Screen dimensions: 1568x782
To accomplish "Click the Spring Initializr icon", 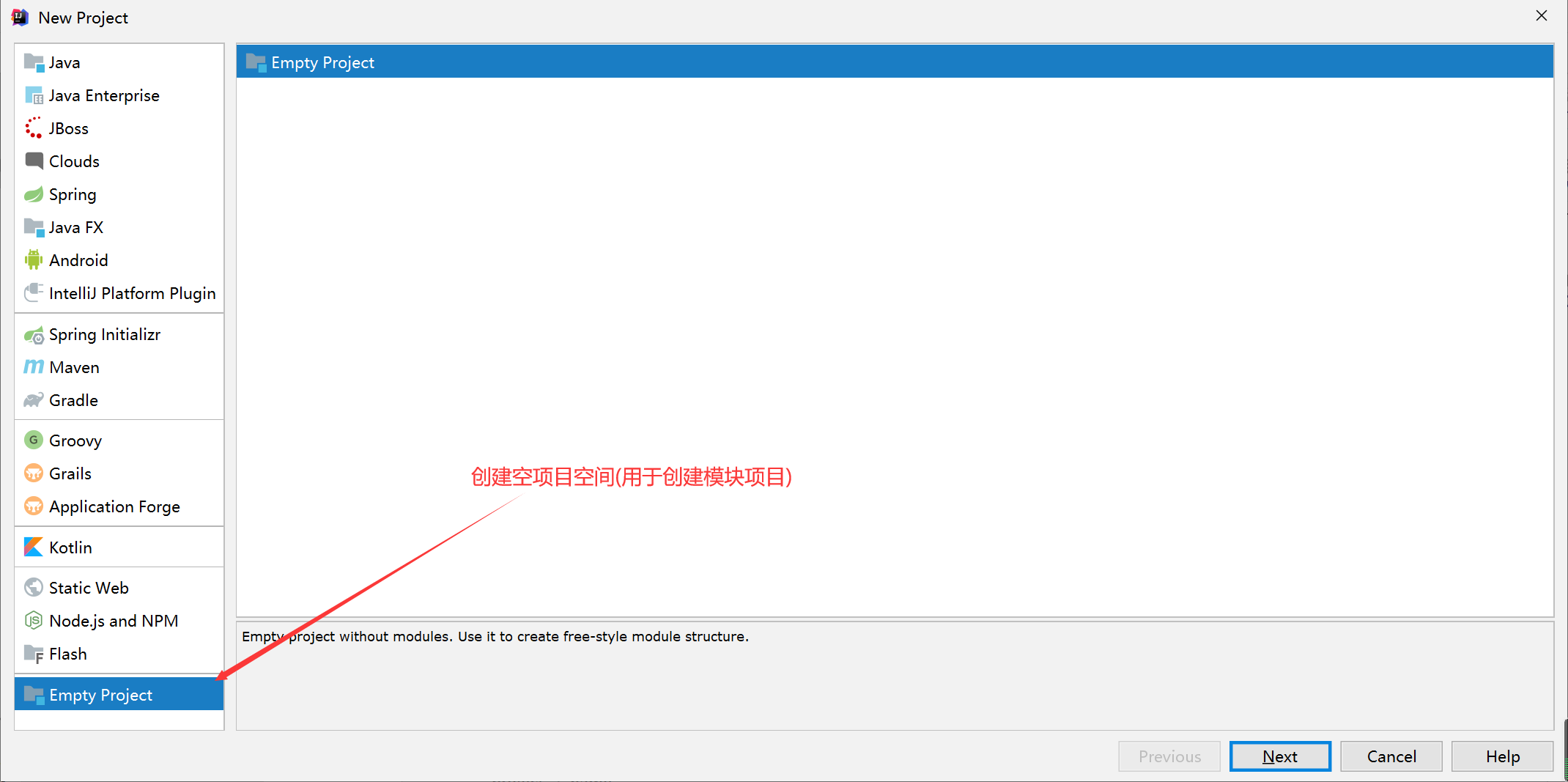I will click(34, 335).
